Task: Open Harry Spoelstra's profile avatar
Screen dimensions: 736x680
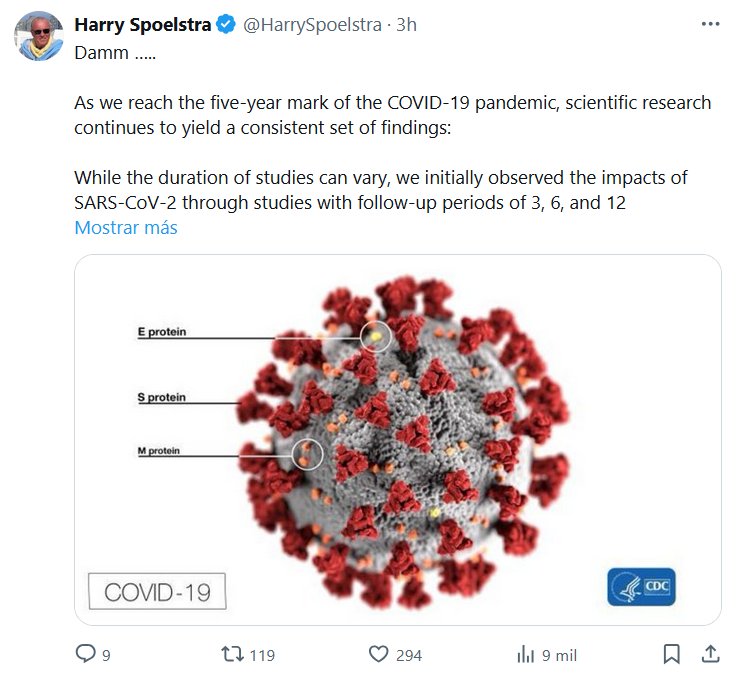Action: click(39, 37)
